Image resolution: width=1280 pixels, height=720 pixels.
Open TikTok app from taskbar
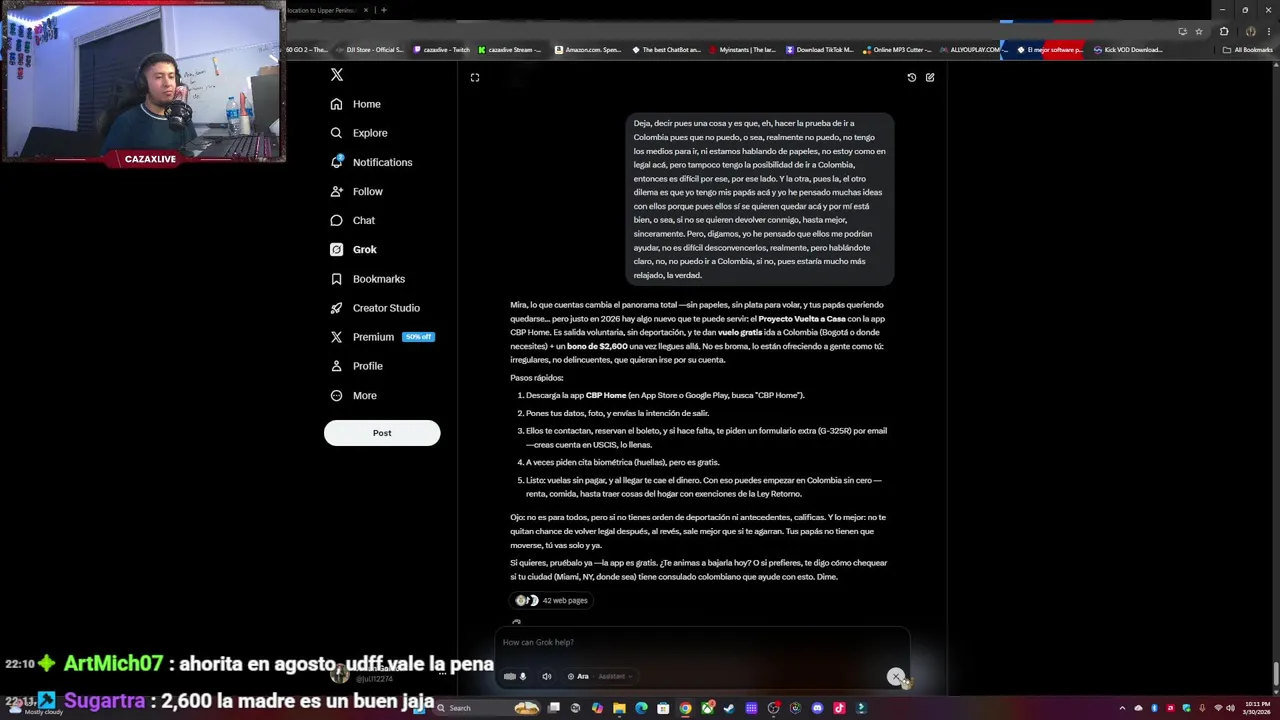(839, 708)
